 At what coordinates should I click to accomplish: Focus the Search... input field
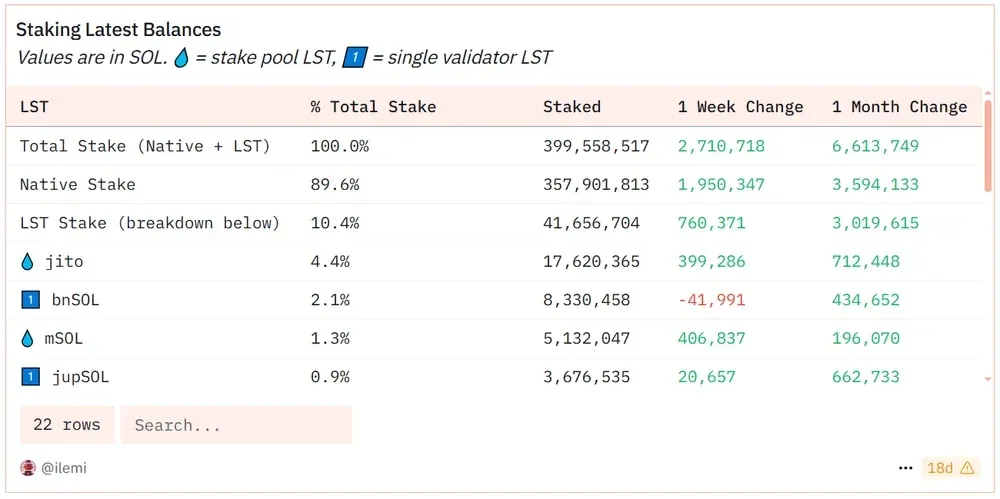point(236,425)
